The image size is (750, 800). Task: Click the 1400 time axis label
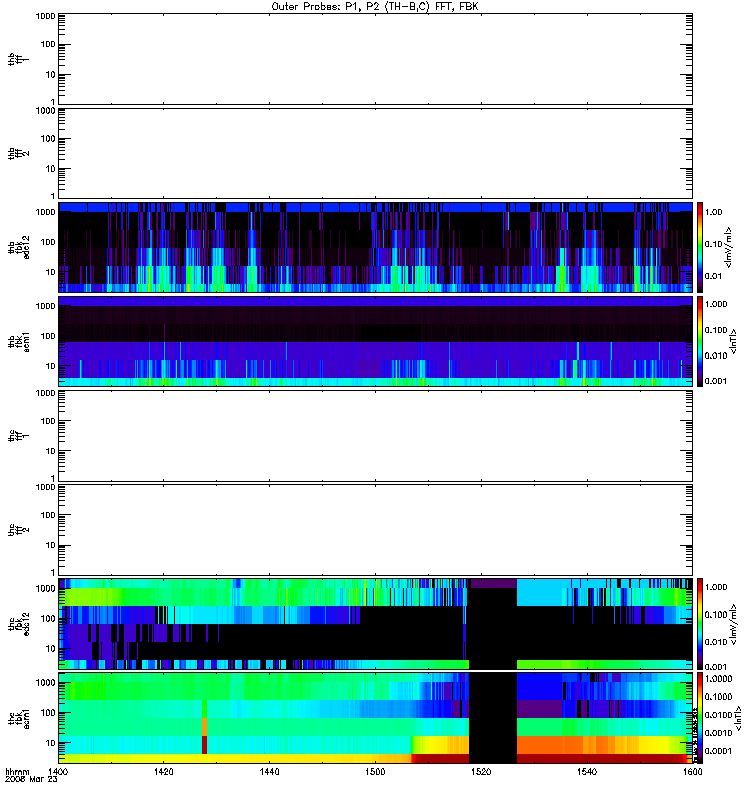point(58,771)
